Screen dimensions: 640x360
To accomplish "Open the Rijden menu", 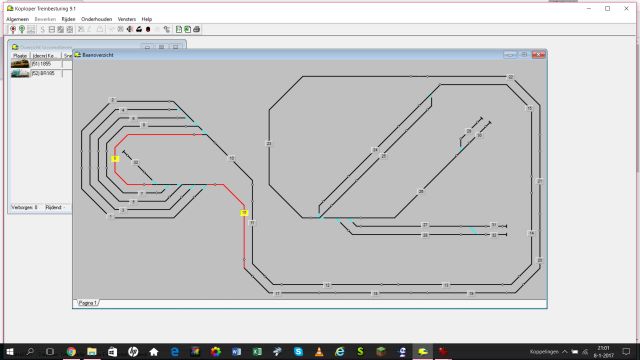I will (68, 19).
